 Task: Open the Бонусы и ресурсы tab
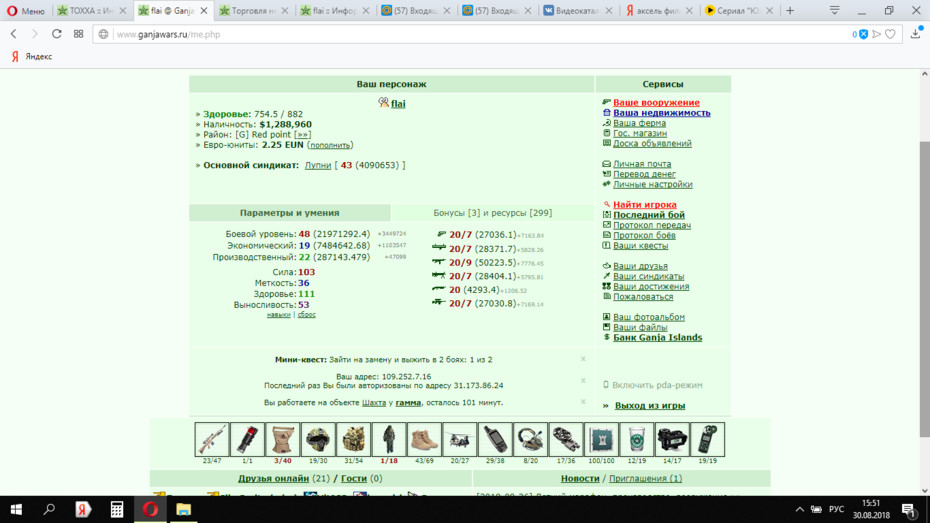(x=492, y=213)
